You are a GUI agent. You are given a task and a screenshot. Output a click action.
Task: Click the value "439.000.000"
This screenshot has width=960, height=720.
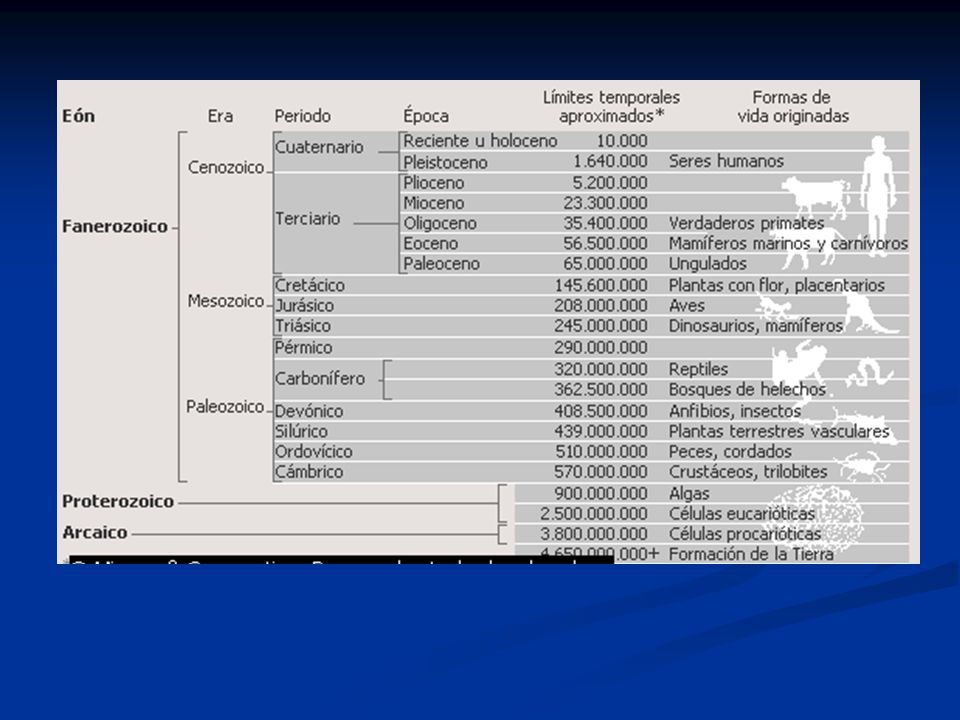tap(601, 431)
